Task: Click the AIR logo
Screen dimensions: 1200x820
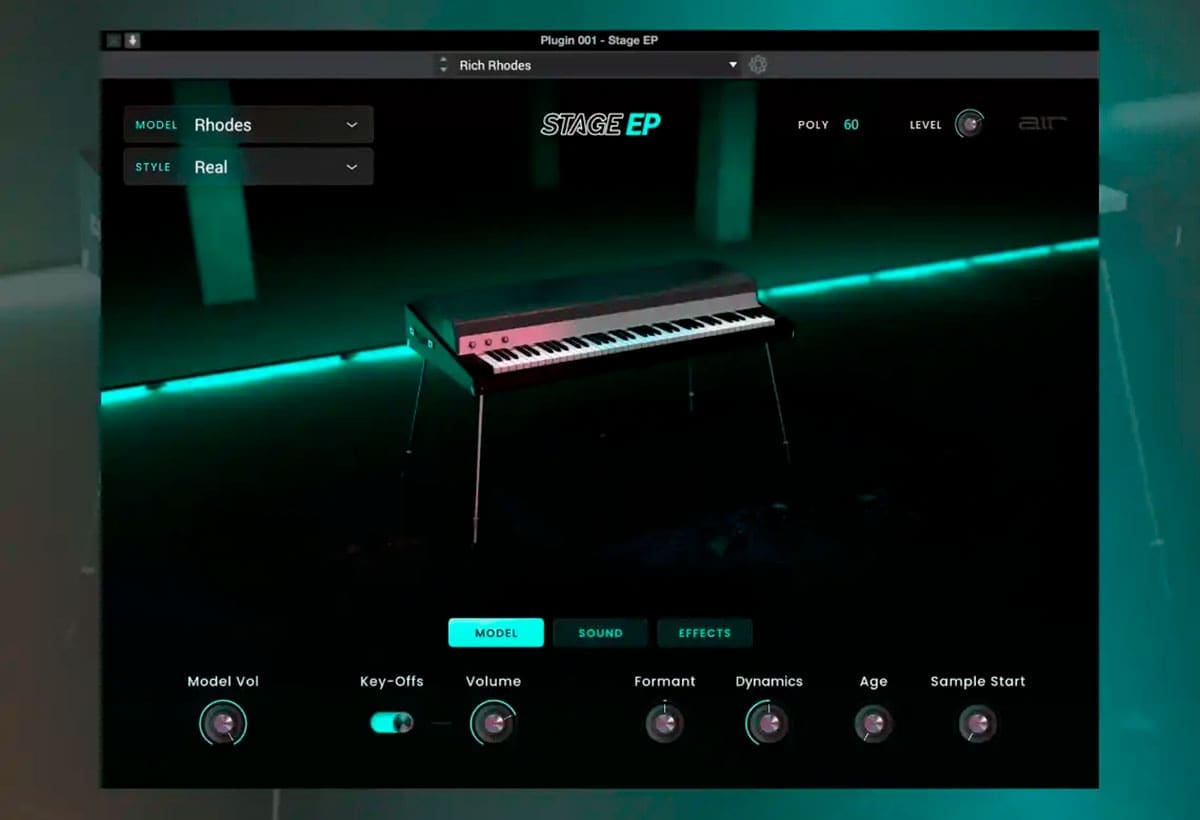Action: 1043,123
